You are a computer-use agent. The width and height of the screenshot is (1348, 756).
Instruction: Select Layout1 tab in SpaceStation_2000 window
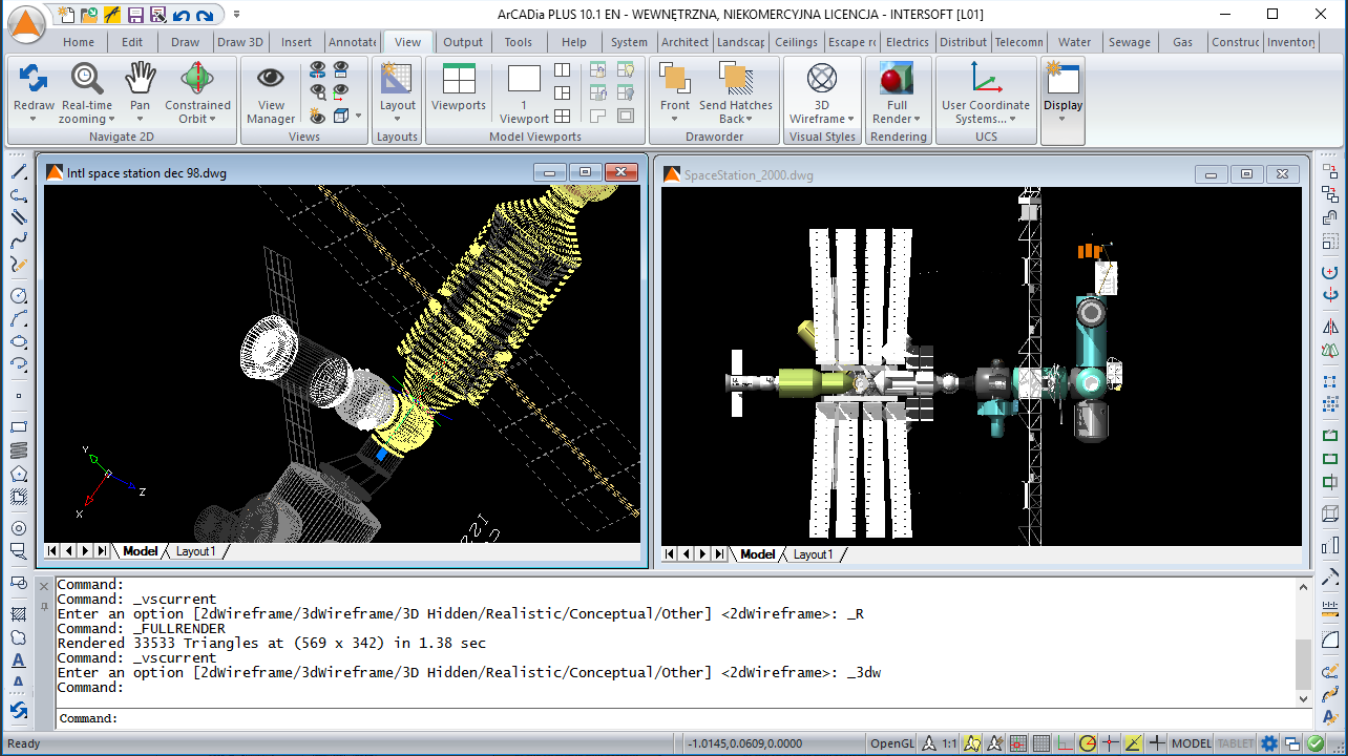click(x=812, y=554)
